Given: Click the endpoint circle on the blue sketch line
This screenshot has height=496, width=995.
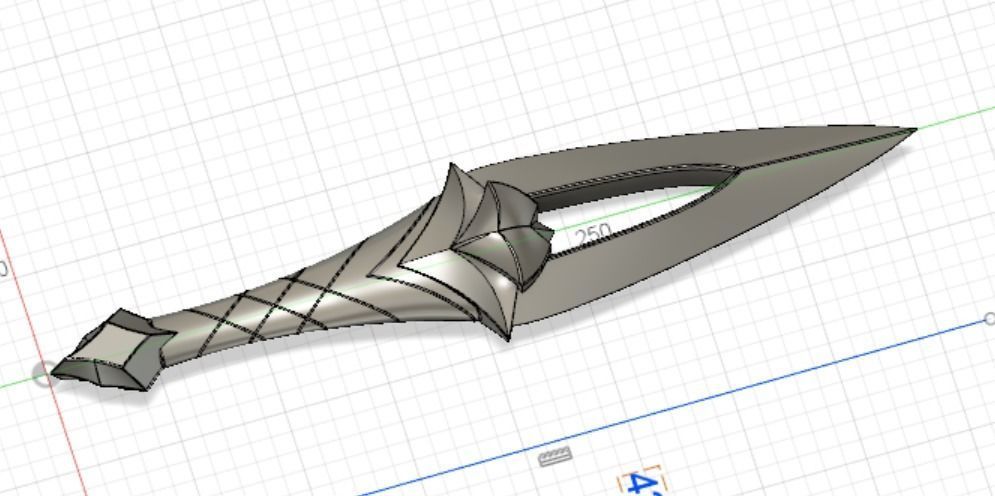Looking at the screenshot, I should (x=989, y=318).
